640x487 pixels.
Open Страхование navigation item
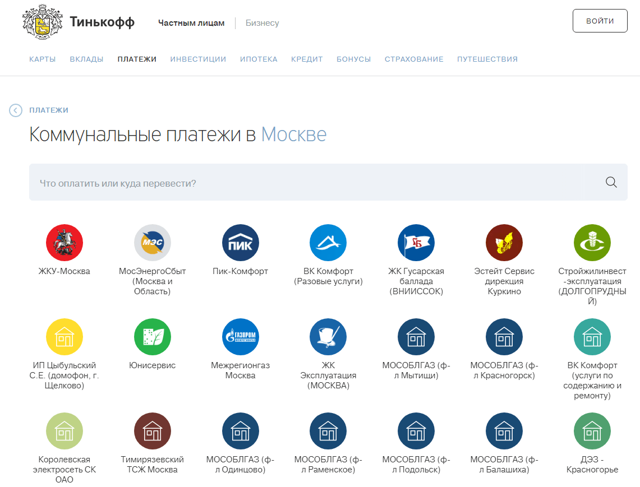pos(414,59)
